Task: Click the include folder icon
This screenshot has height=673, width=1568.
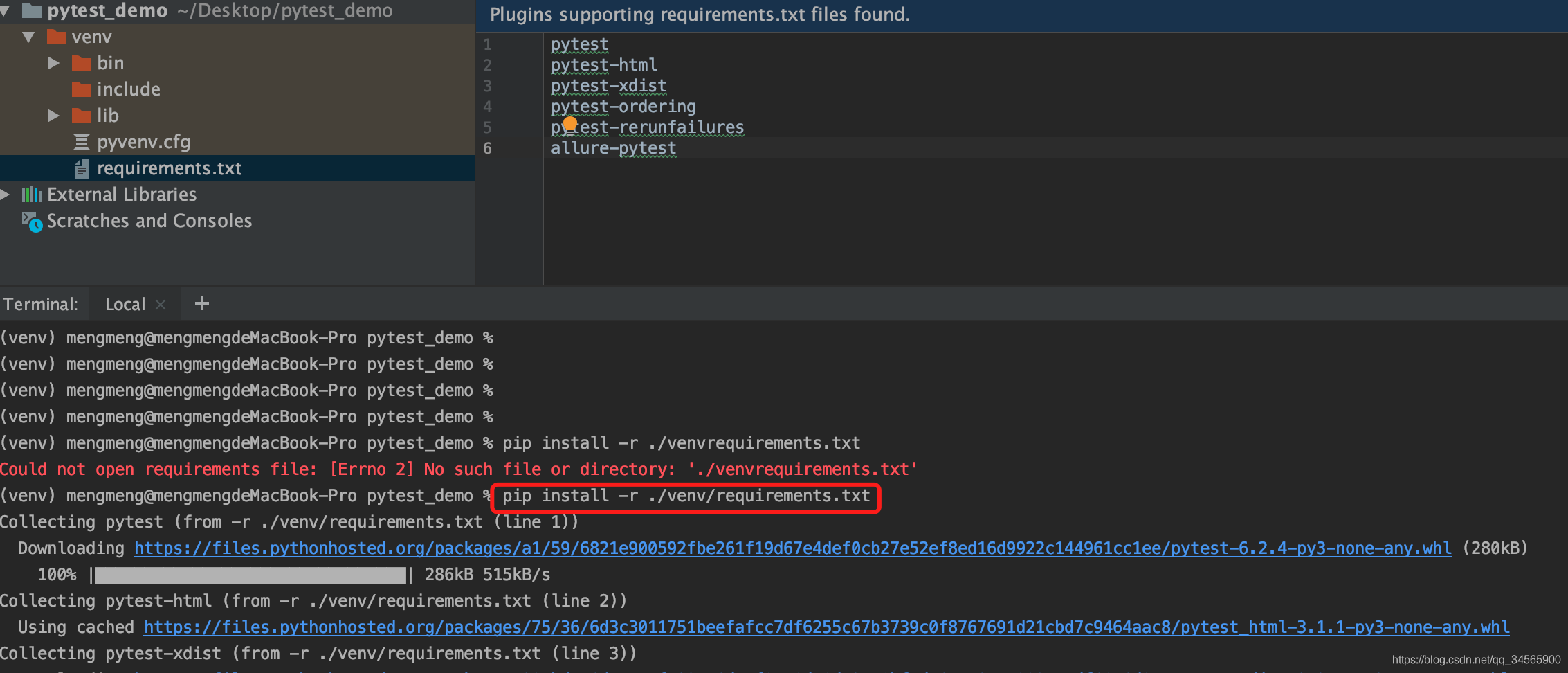Action: tap(81, 89)
